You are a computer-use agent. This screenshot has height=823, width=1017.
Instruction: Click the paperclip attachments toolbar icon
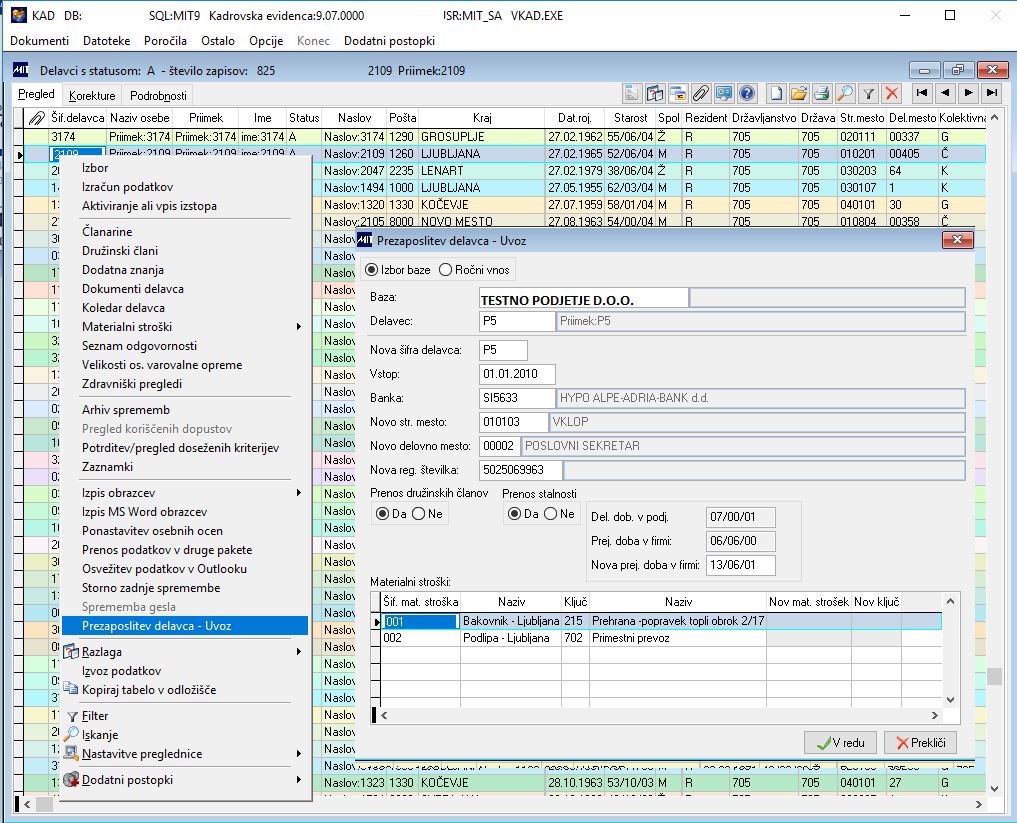click(x=701, y=93)
